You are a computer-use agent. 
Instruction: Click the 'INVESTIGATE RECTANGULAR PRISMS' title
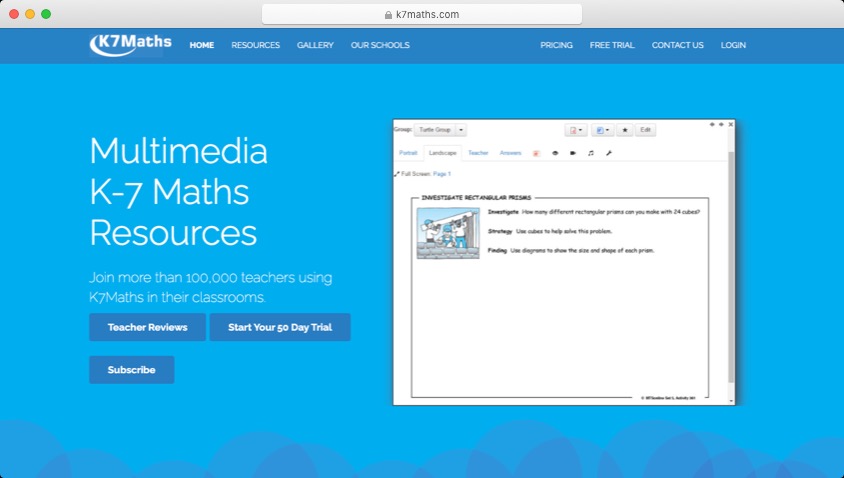(476, 198)
